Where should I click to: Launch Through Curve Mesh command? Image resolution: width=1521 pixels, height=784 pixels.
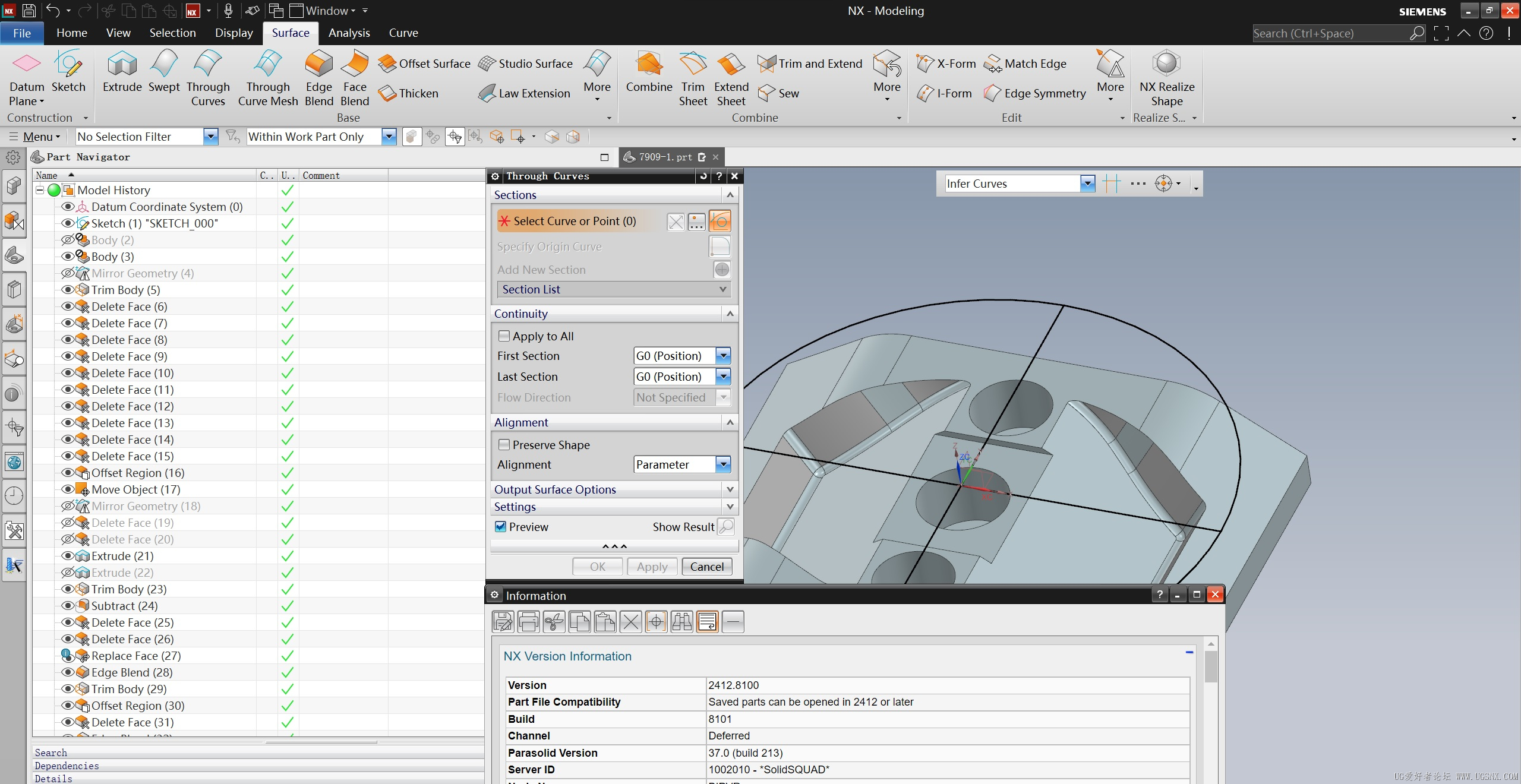click(x=268, y=79)
